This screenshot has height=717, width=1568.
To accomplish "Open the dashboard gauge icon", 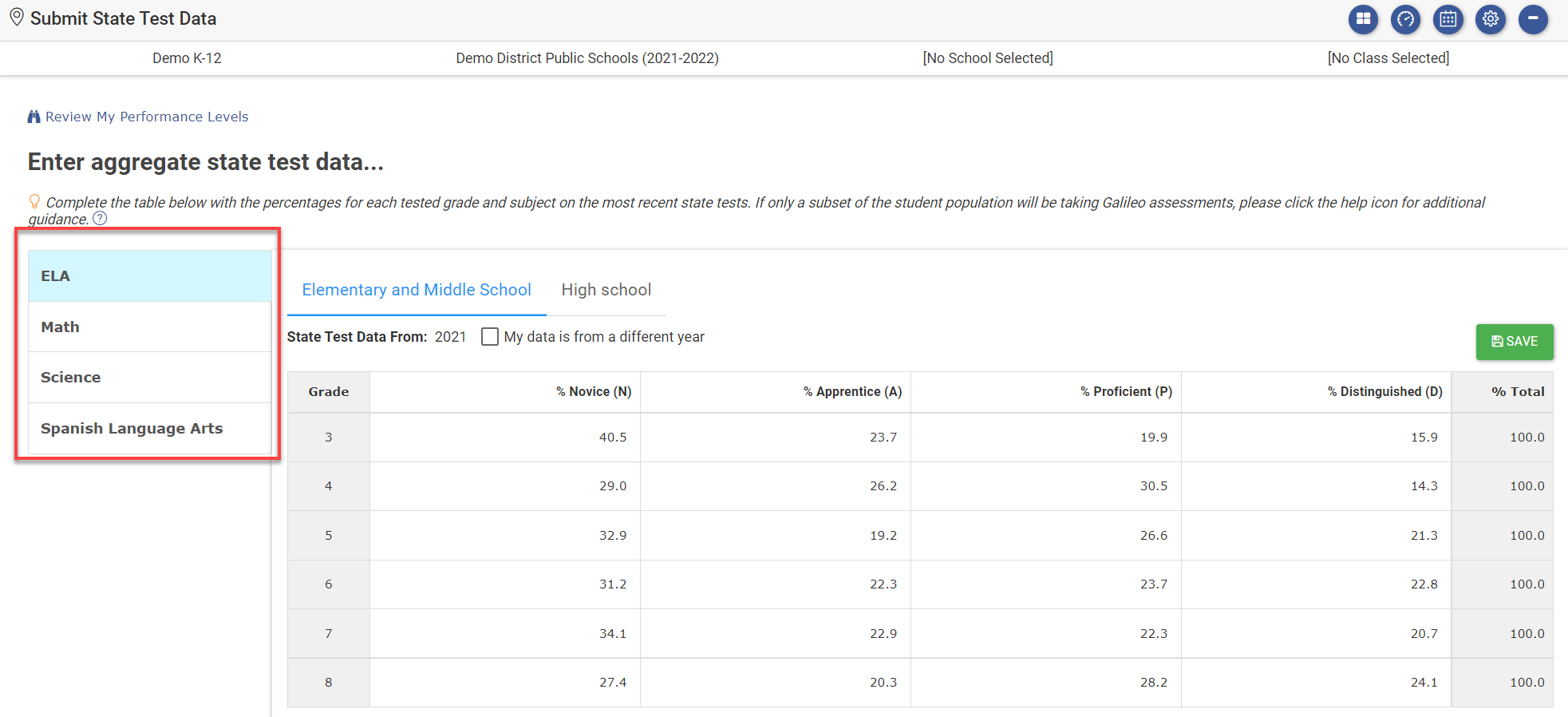I will point(1405,19).
